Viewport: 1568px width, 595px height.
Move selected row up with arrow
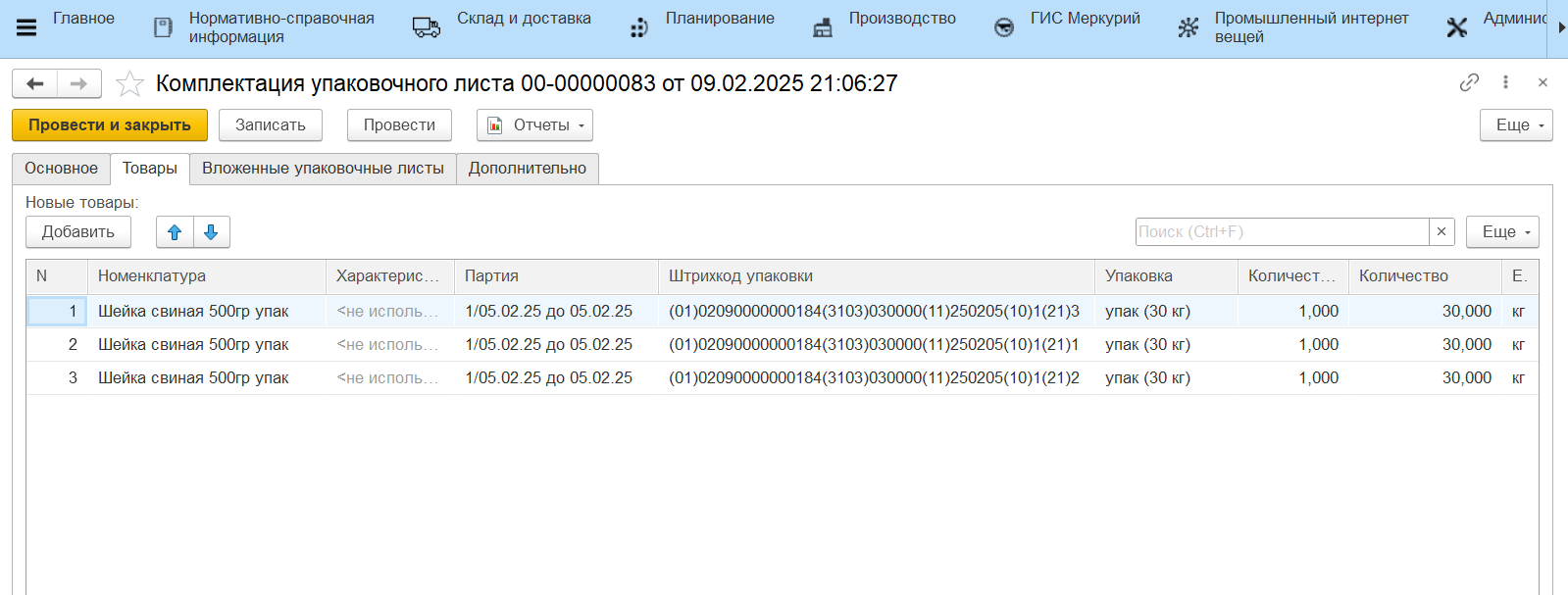[175, 232]
